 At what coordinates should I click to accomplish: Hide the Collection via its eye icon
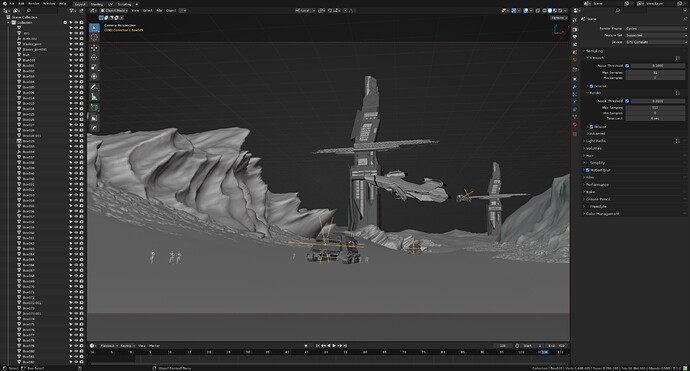pyautogui.click(x=76, y=22)
